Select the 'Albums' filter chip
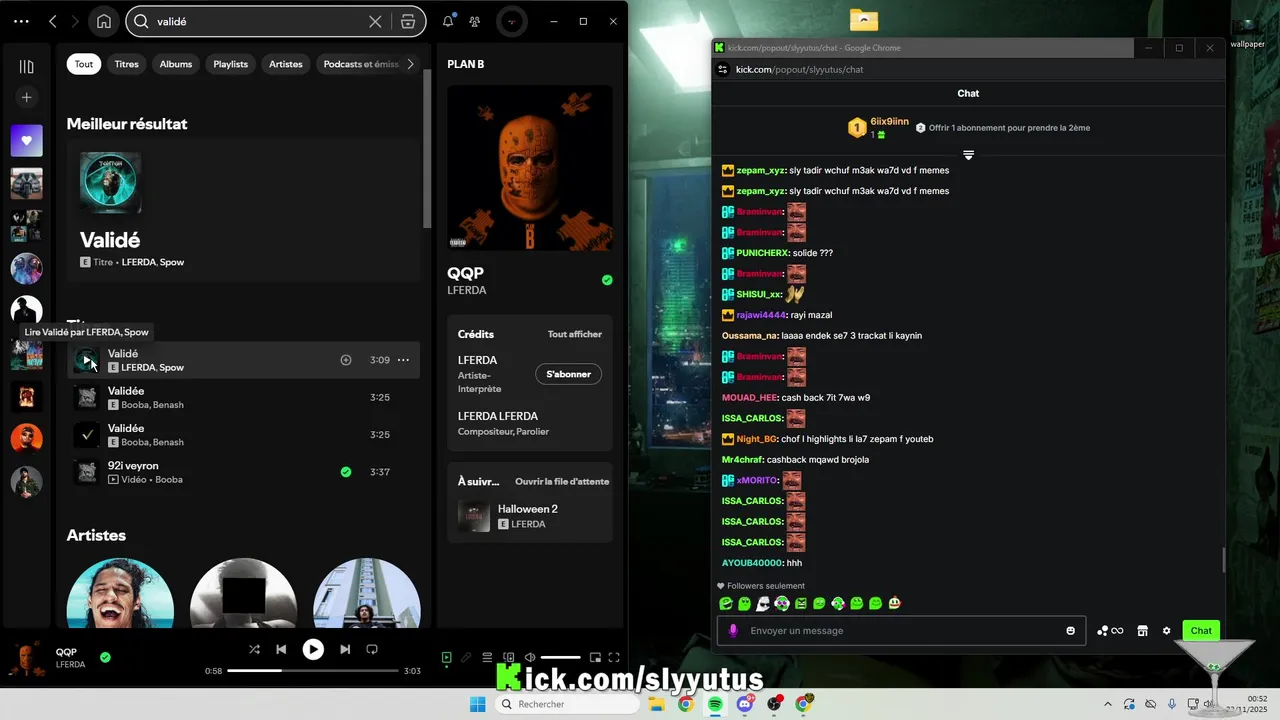Image resolution: width=1280 pixels, height=720 pixels. [176, 64]
